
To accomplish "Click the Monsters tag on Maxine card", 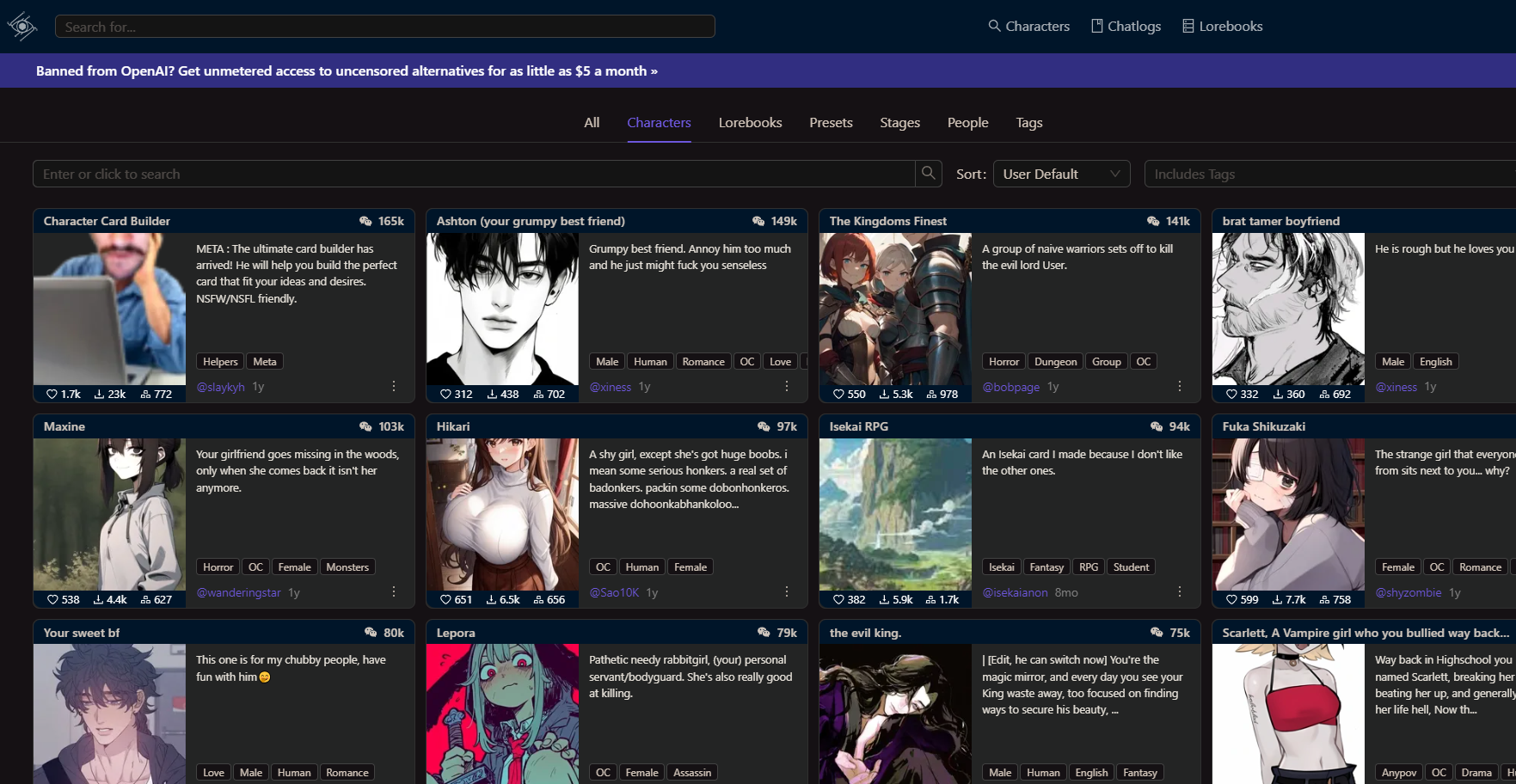I will tap(347, 567).
